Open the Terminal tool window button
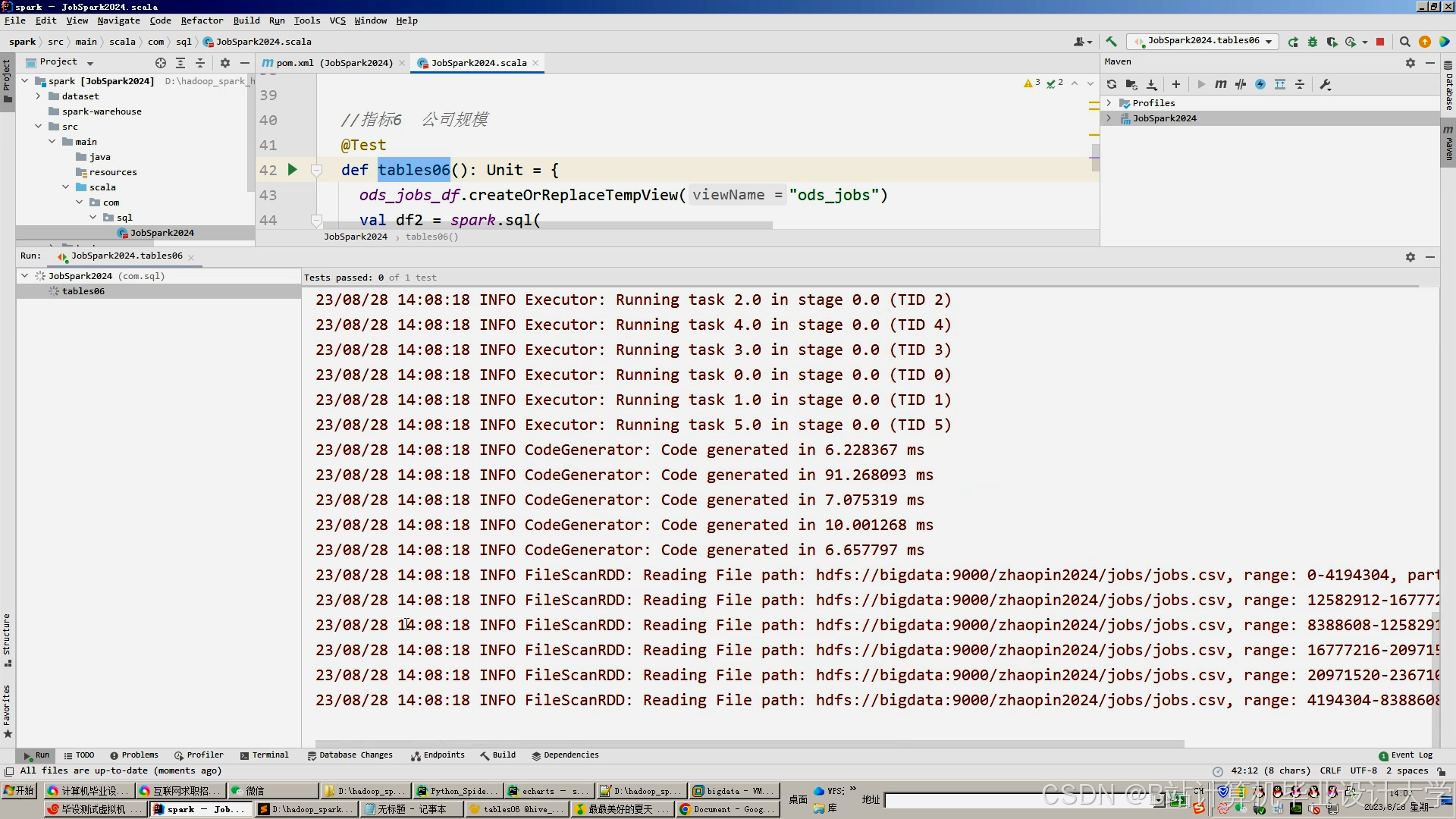The height and width of the screenshot is (819, 1456). (x=265, y=755)
